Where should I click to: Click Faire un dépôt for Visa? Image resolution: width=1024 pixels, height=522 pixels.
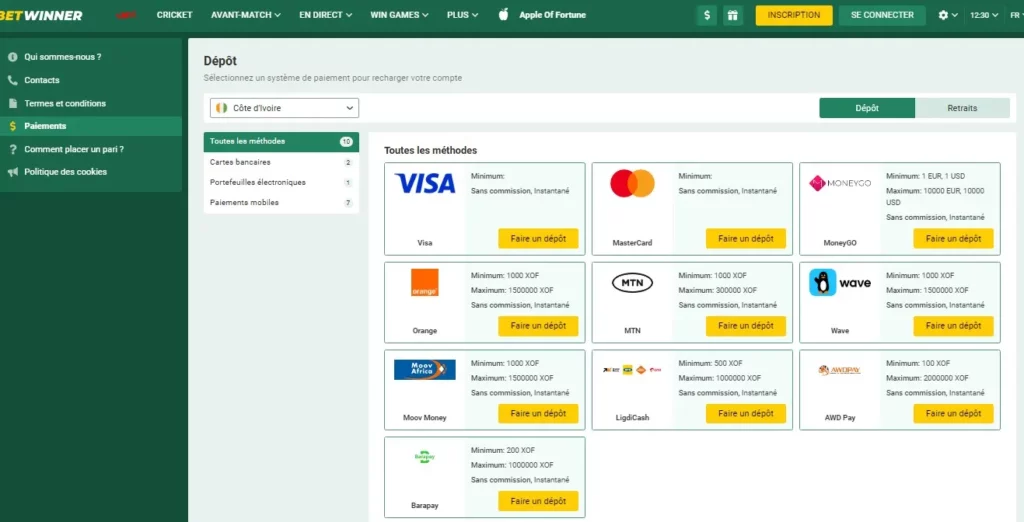538,238
